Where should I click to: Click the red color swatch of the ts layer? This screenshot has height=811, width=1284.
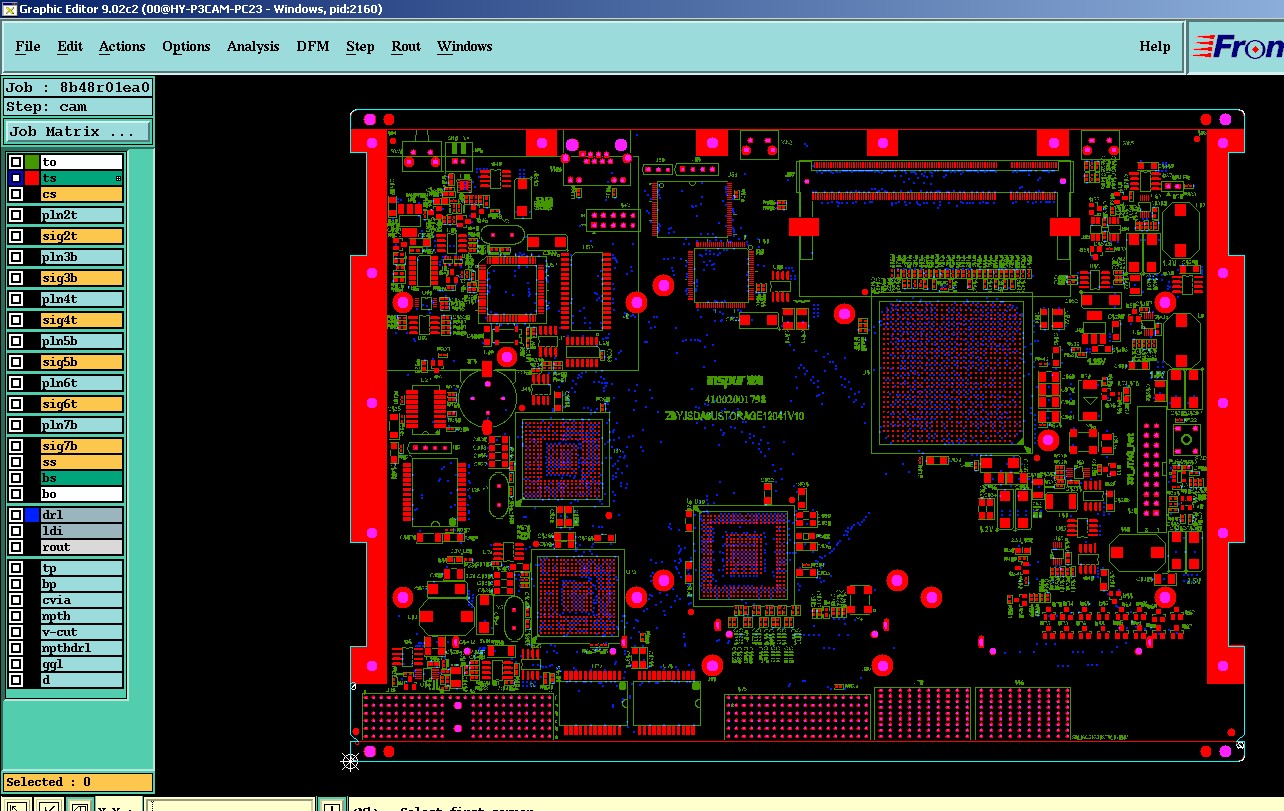click(x=32, y=178)
